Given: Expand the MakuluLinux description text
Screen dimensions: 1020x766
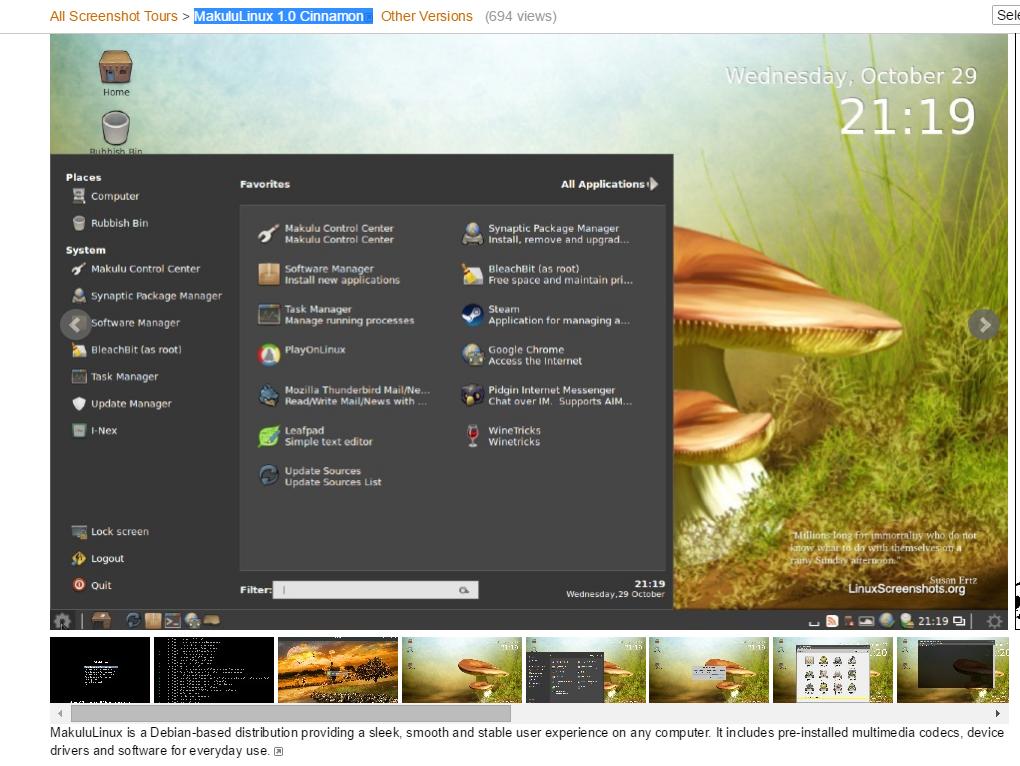Looking at the screenshot, I should coord(278,751).
